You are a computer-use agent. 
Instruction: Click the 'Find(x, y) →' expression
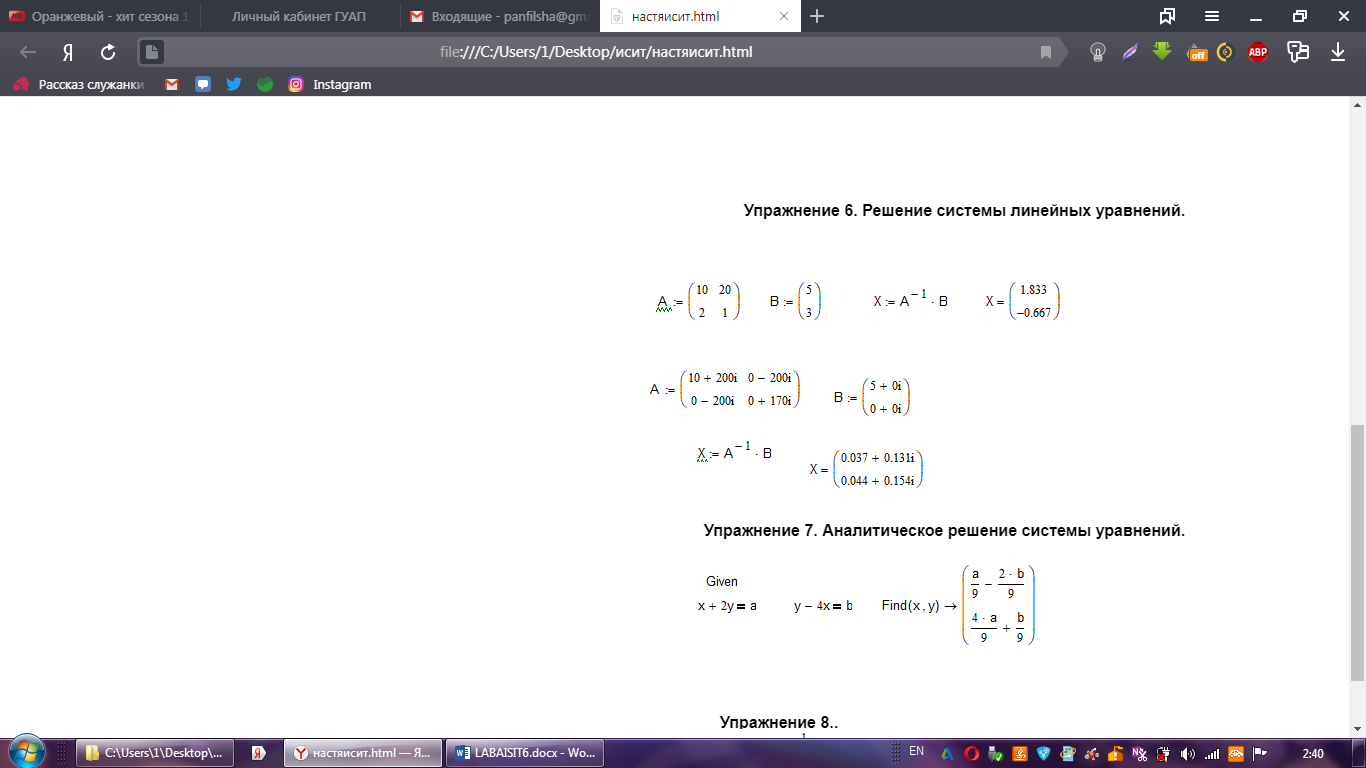(x=919, y=606)
